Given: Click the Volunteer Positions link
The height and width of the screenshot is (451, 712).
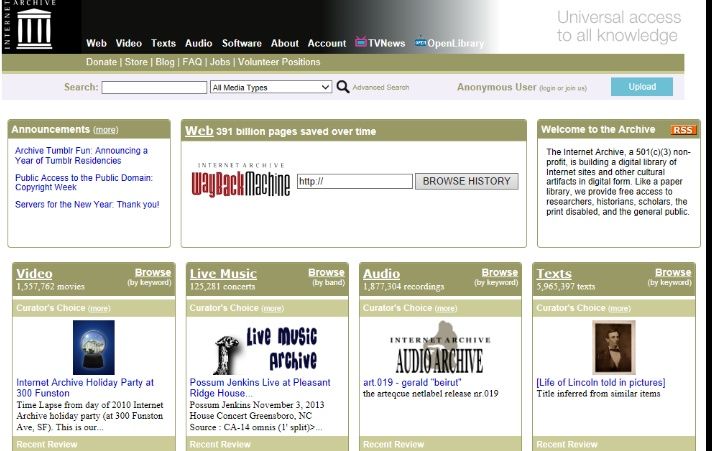Looking at the screenshot, I should (x=279, y=62).
